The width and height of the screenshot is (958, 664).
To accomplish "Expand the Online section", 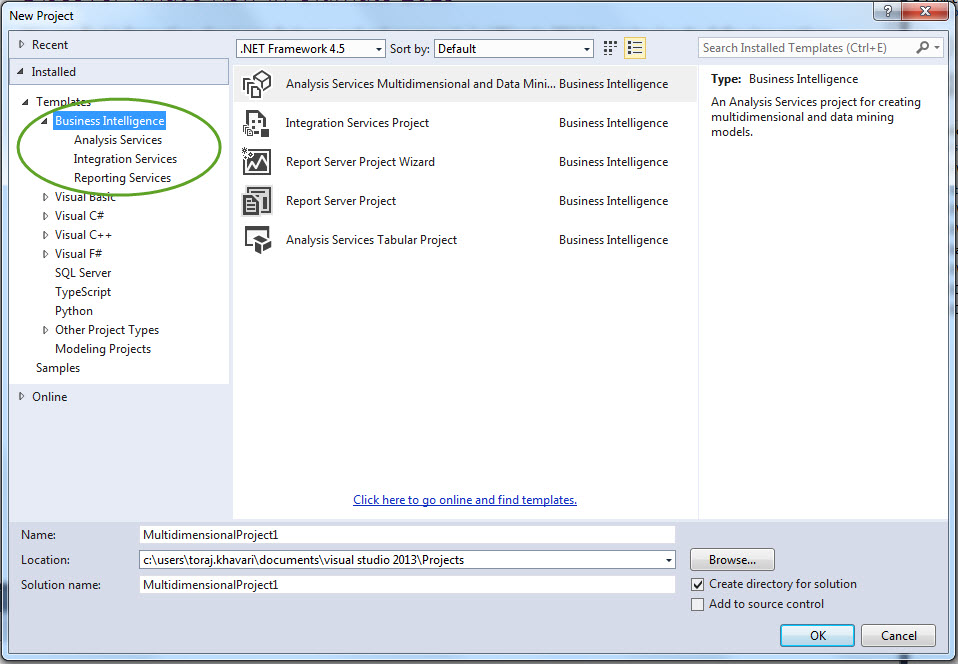I will click(21, 396).
